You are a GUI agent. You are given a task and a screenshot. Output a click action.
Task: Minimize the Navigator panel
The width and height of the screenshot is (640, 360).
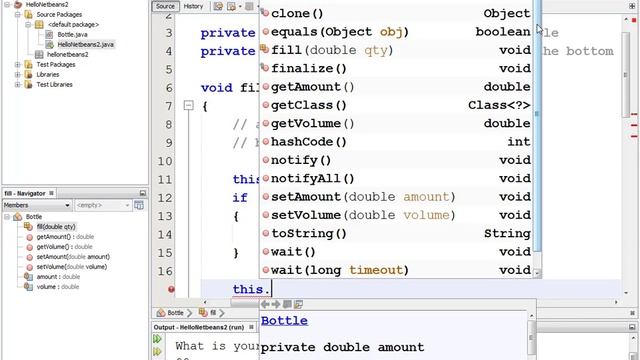(x=143, y=193)
